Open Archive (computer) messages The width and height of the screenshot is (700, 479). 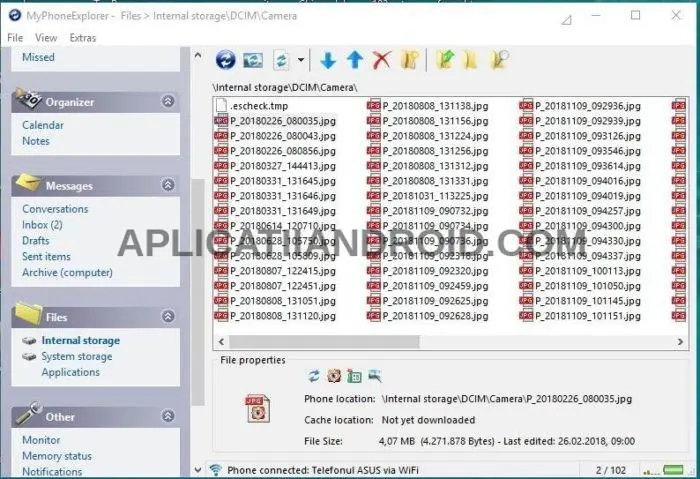[67, 272]
